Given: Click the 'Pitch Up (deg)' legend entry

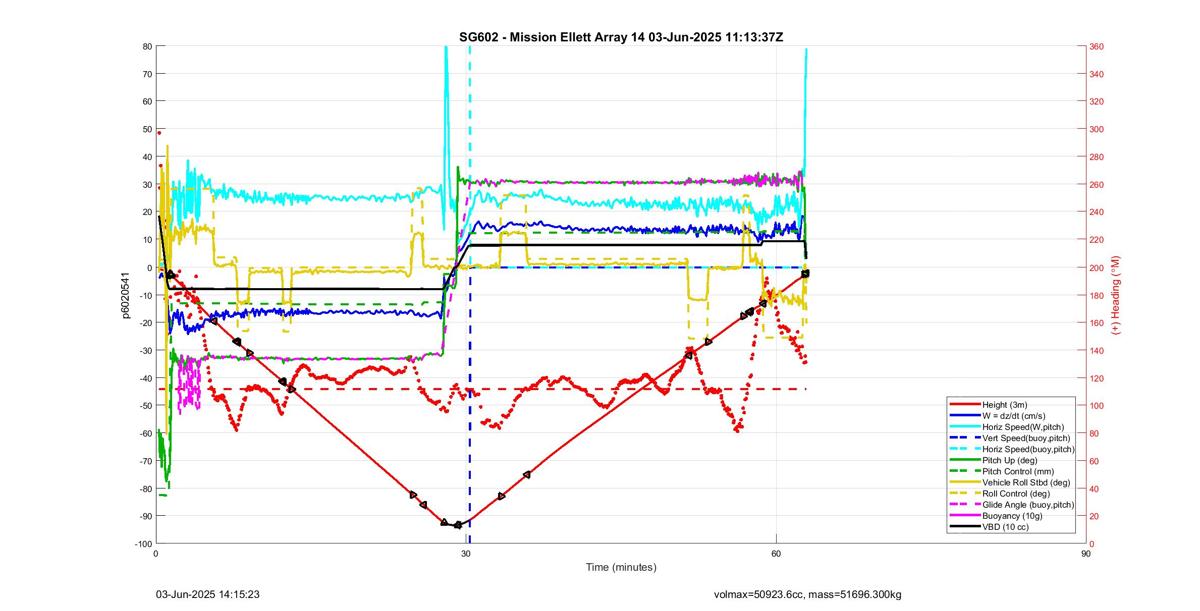Looking at the screenshot, I should [1013, 460].
